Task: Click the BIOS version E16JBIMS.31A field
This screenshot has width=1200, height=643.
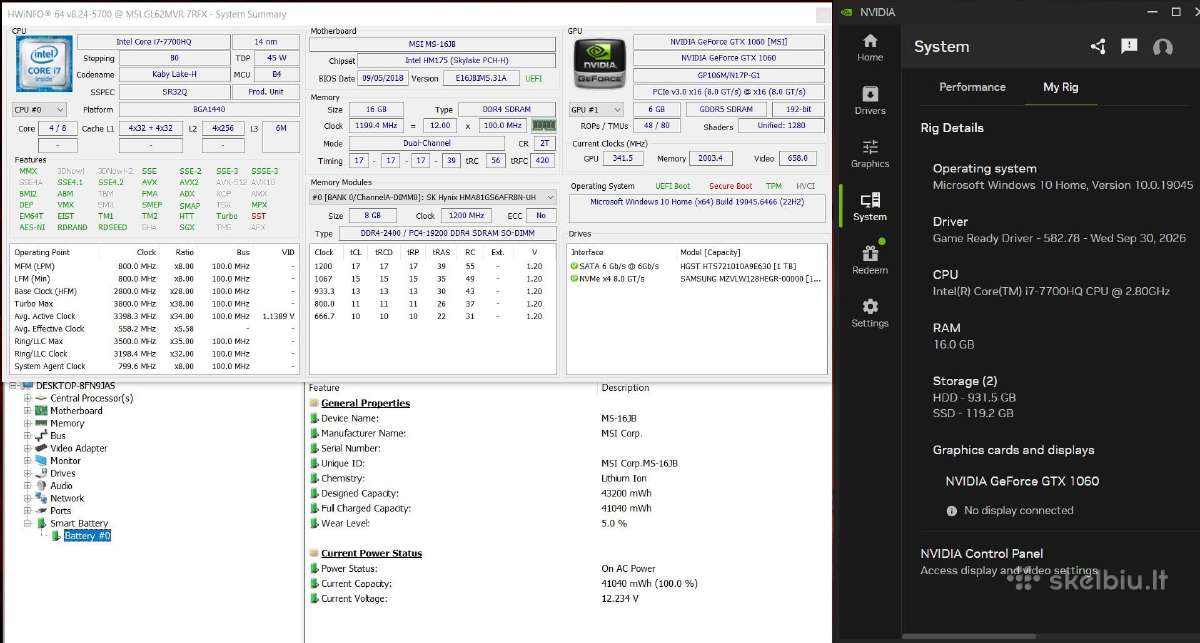Action: tap(480, 78)
